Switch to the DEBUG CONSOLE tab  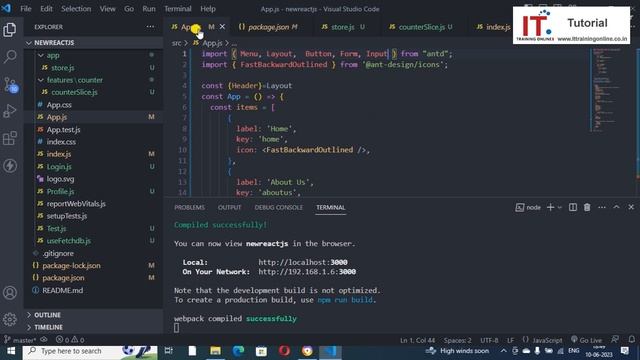278,207
